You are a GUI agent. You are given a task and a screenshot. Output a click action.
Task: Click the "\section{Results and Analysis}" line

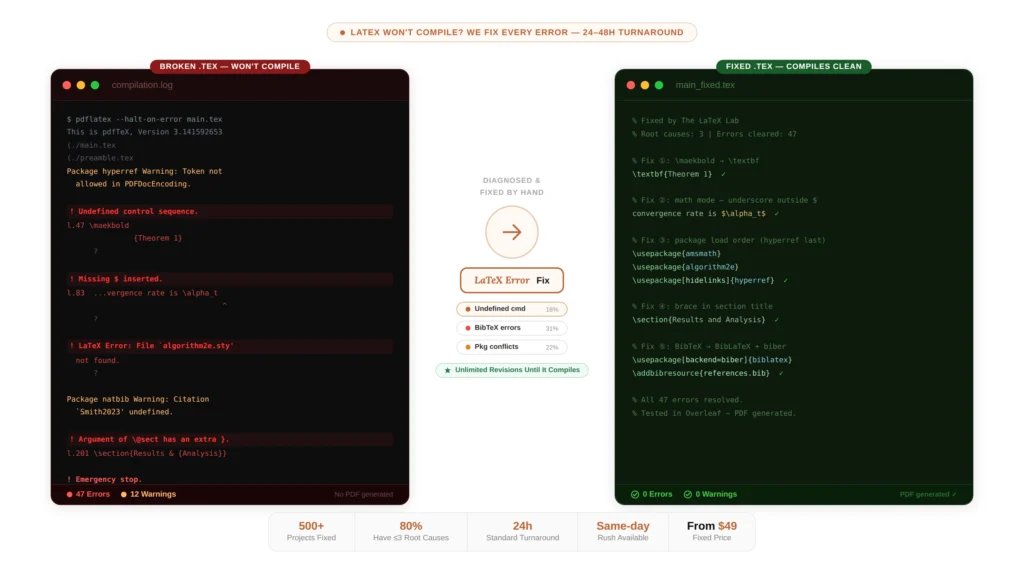(x=699, y=320)
